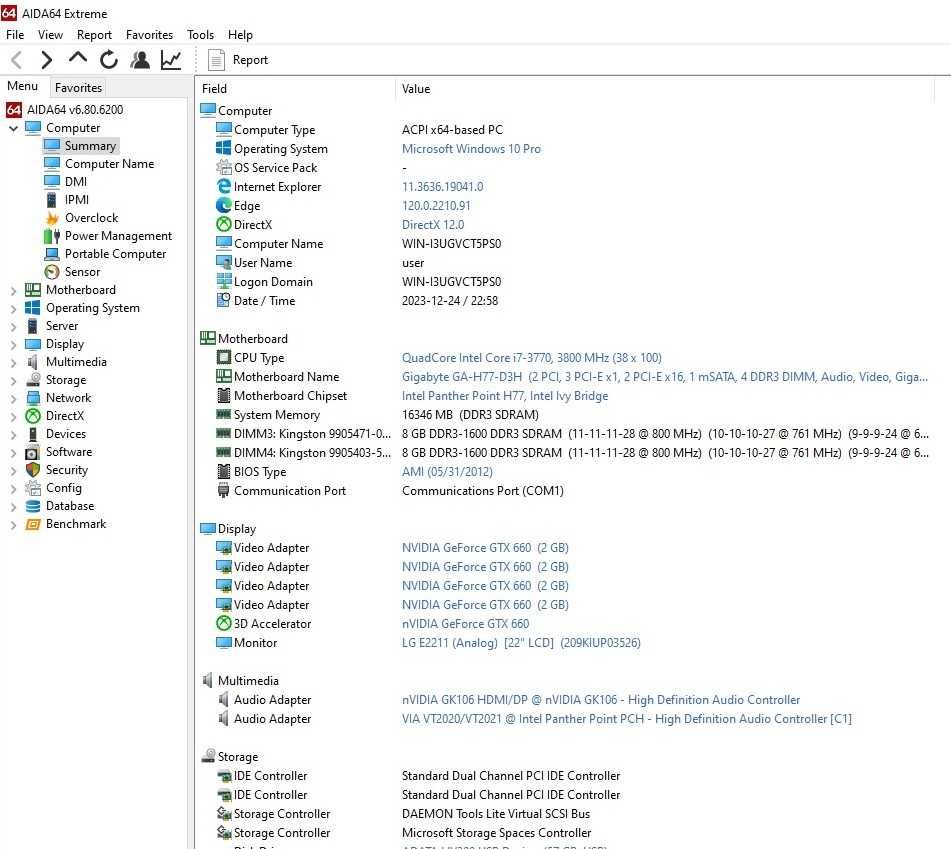Viewport: 951px width, 849px height.
Task: Expand the Display tree node
Action: [x=13, y=345]
